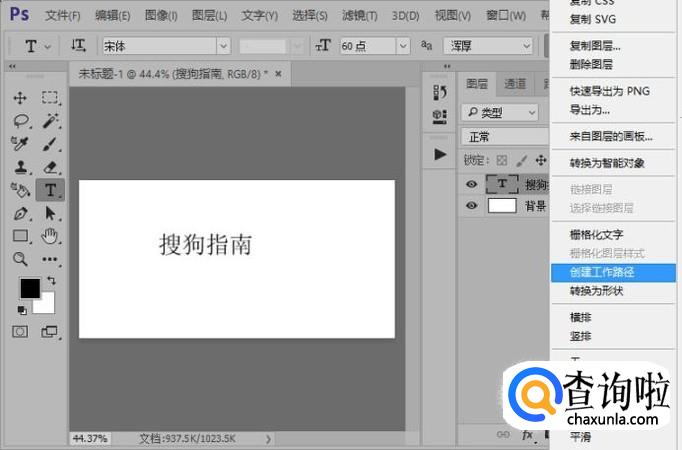Viewport: 682px width, 450px height.
Task: Hide the 搜狗指南 text layer via eye icon
Action: [472, 184]
